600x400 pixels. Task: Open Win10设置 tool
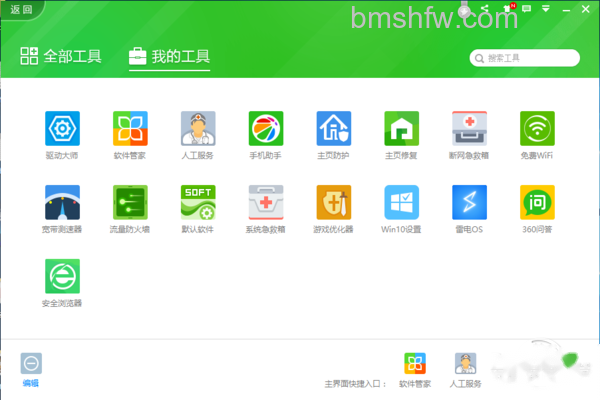[x=401, y=202]
